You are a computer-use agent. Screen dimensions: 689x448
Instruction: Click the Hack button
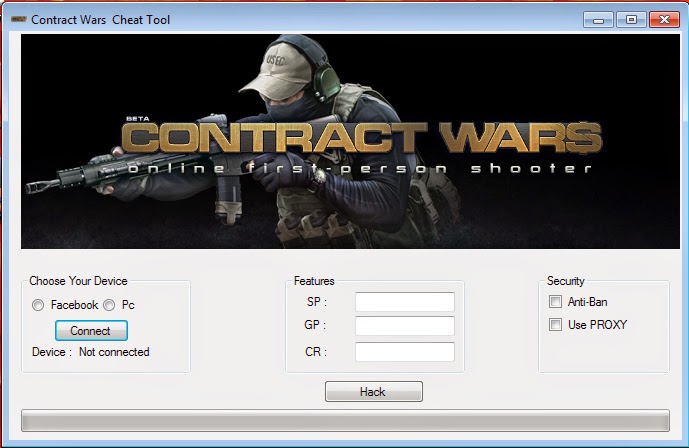(374, 391)
